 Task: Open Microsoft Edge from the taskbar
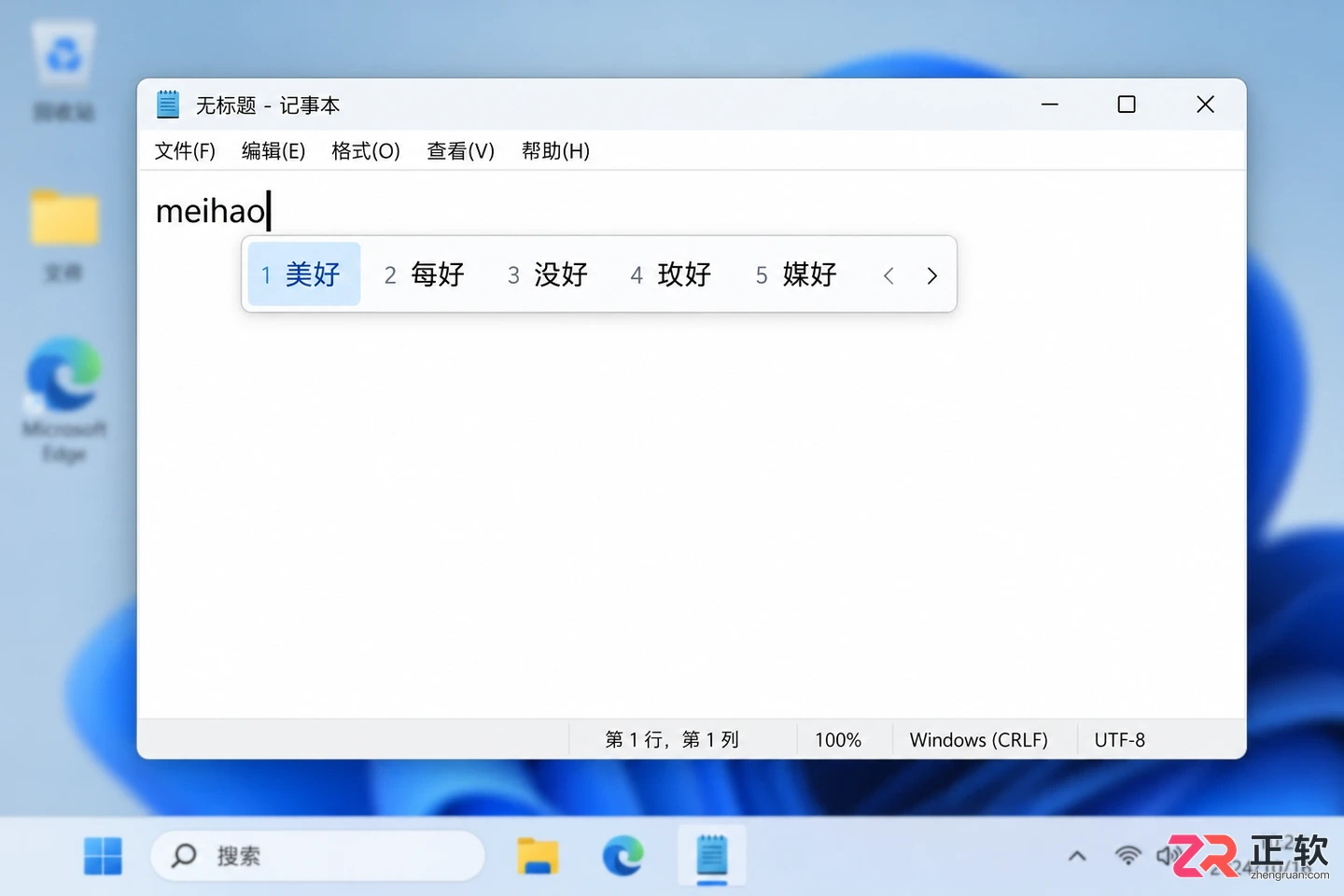coord(623,856)
